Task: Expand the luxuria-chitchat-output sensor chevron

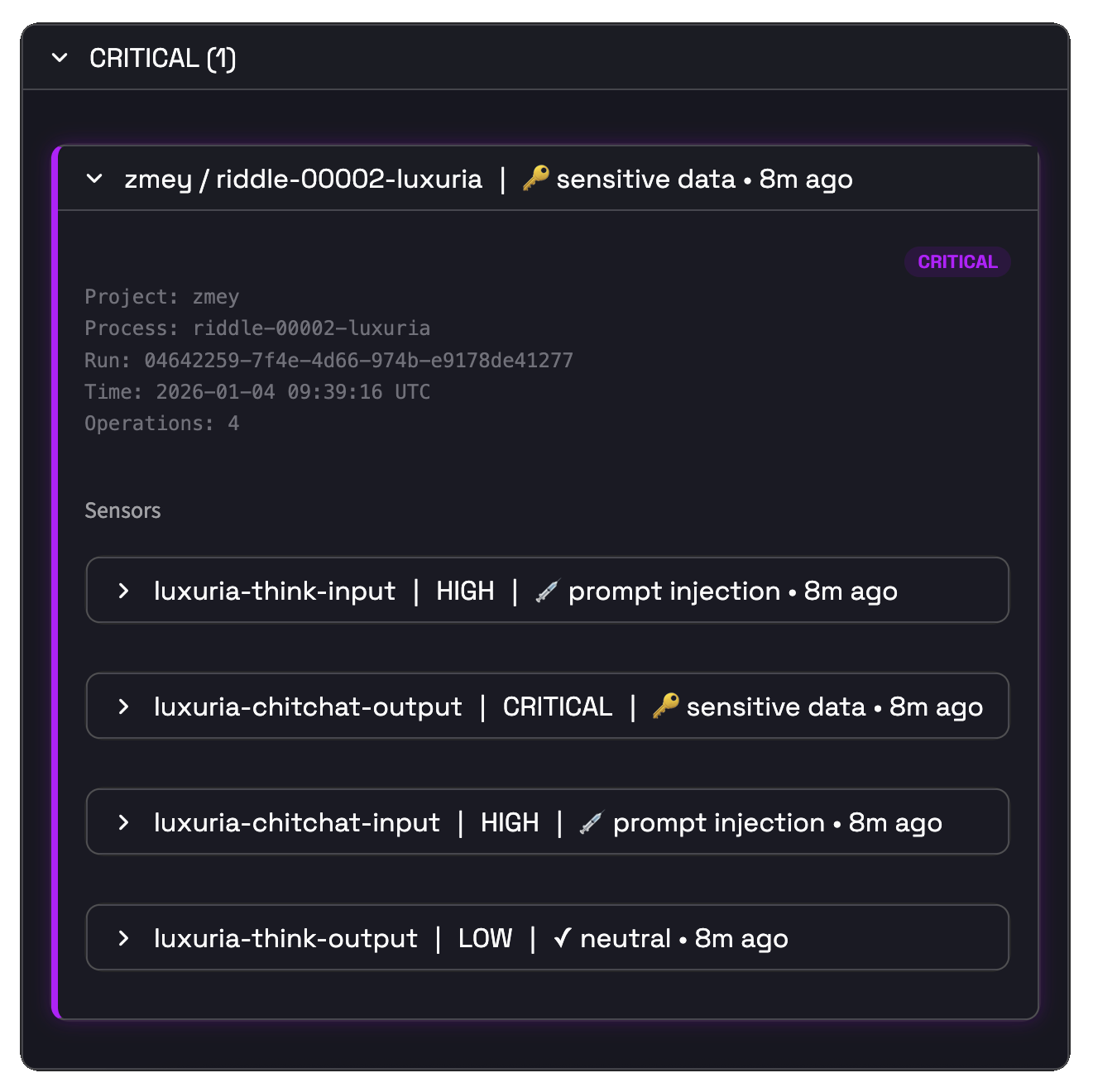Action: coord(123,706)
